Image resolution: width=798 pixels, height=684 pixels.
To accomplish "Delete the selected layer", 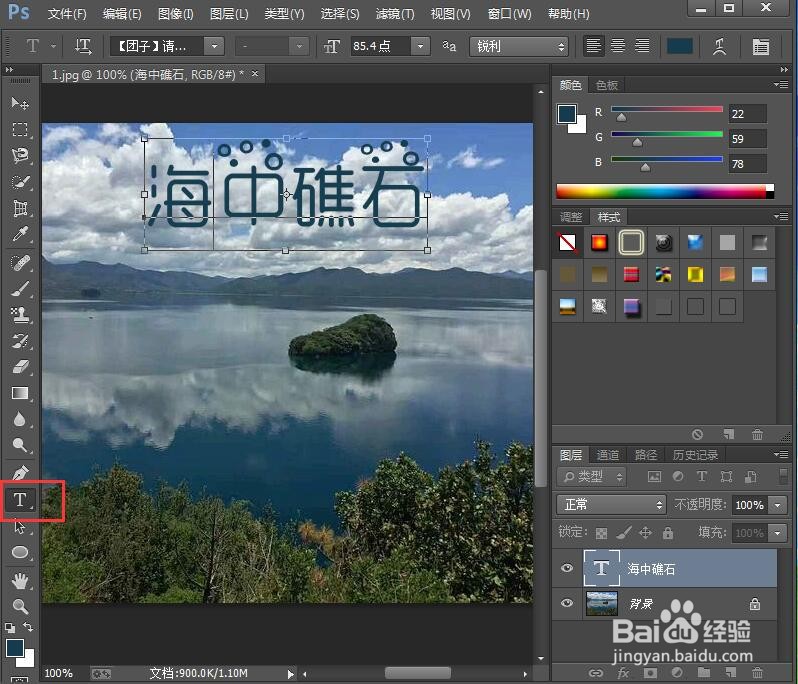I will point(757,673).
